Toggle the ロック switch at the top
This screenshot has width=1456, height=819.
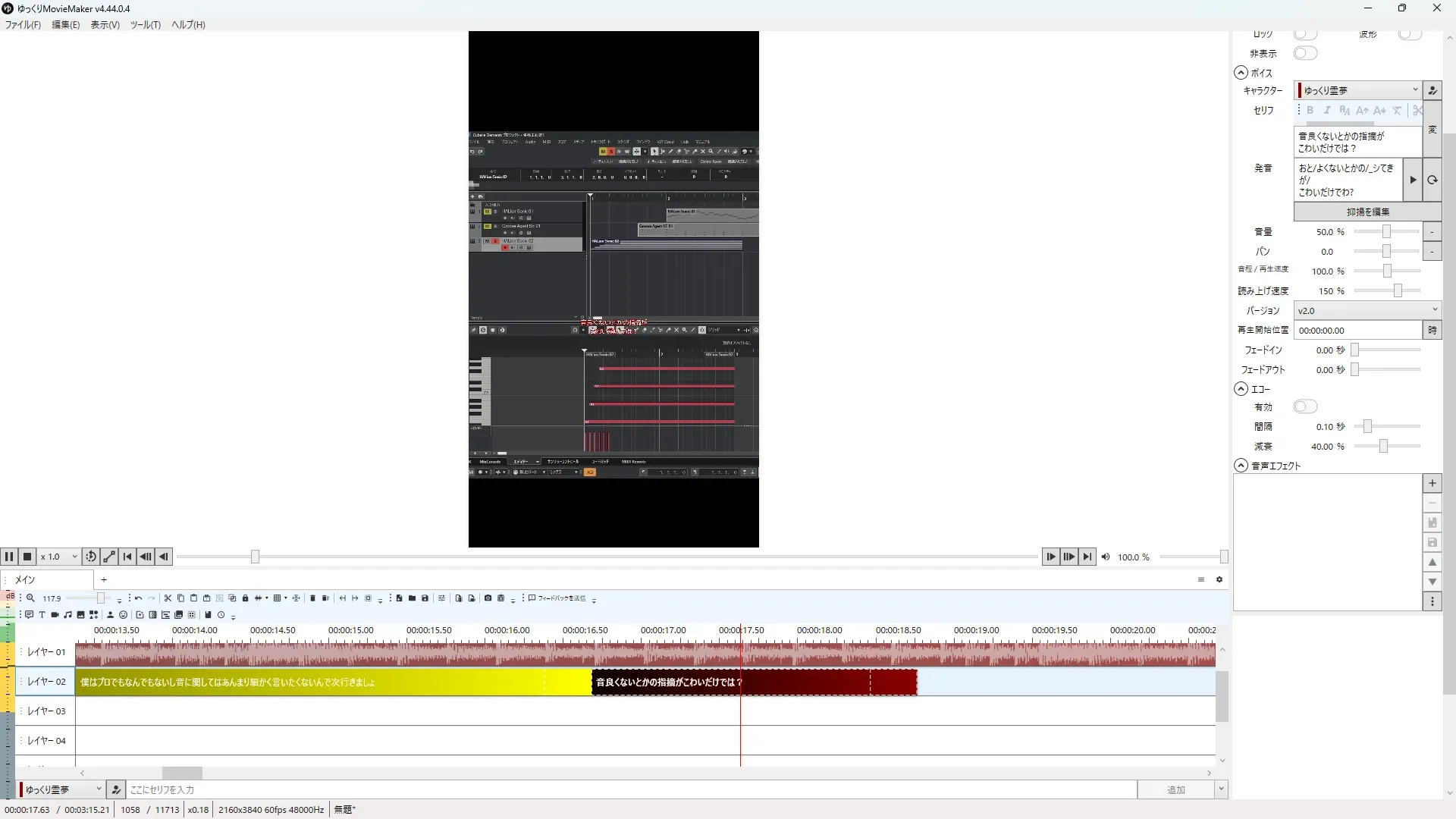click(1305, 34)
